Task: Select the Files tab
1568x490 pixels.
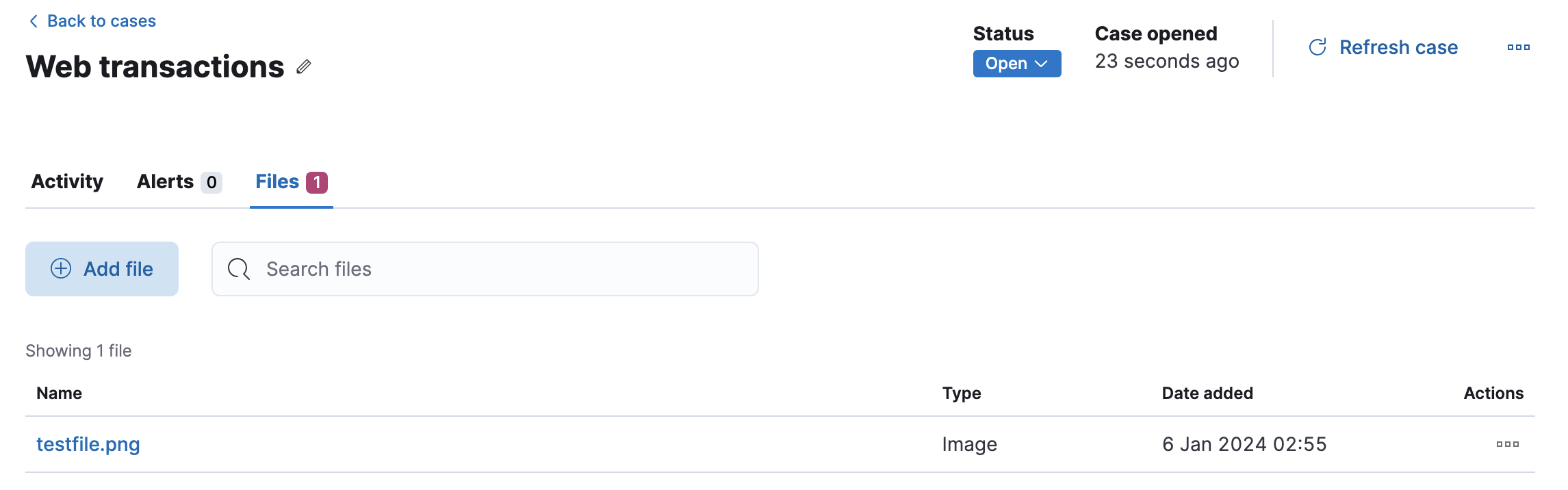Action: (x=277, y=181)
